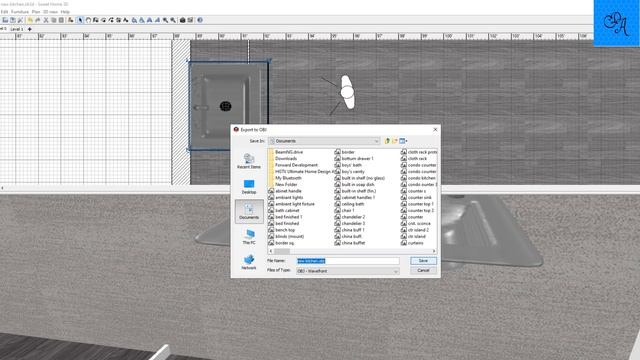Expand the Files of Type dropdown
Image resolution: width=640 pixels, height=360 pixels.
[347, 271]
